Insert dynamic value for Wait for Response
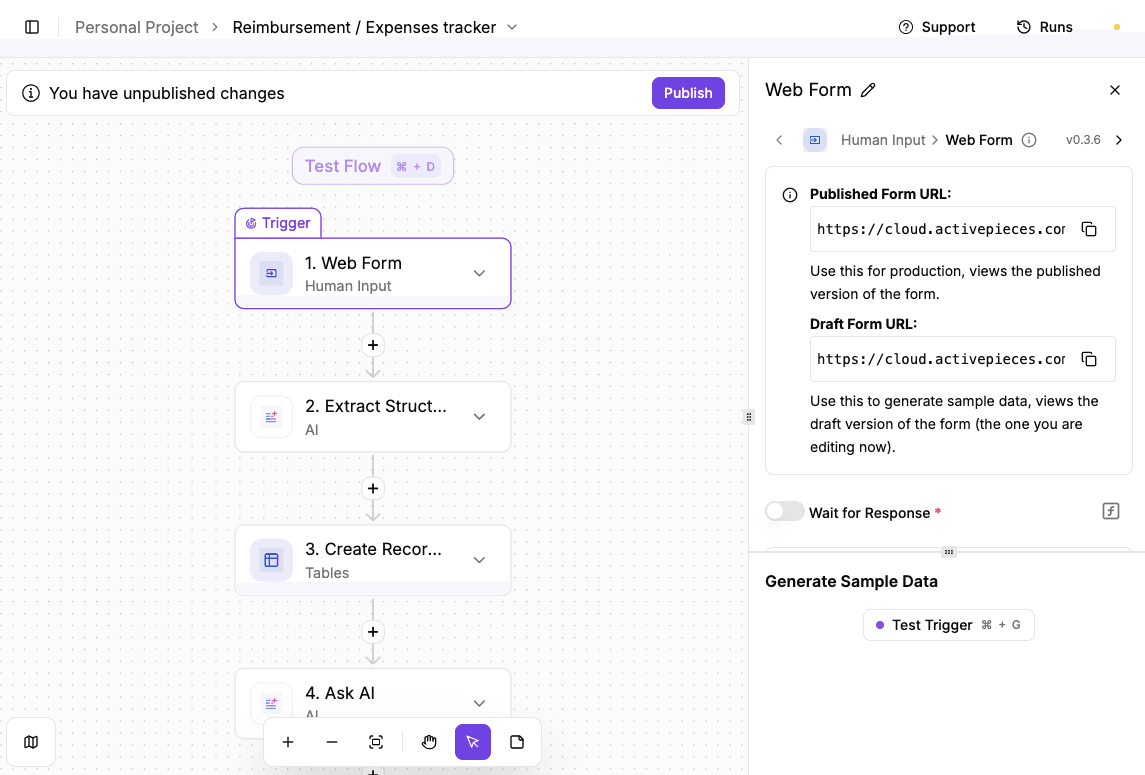The image size is (1145, 775). coord(1110,510)
